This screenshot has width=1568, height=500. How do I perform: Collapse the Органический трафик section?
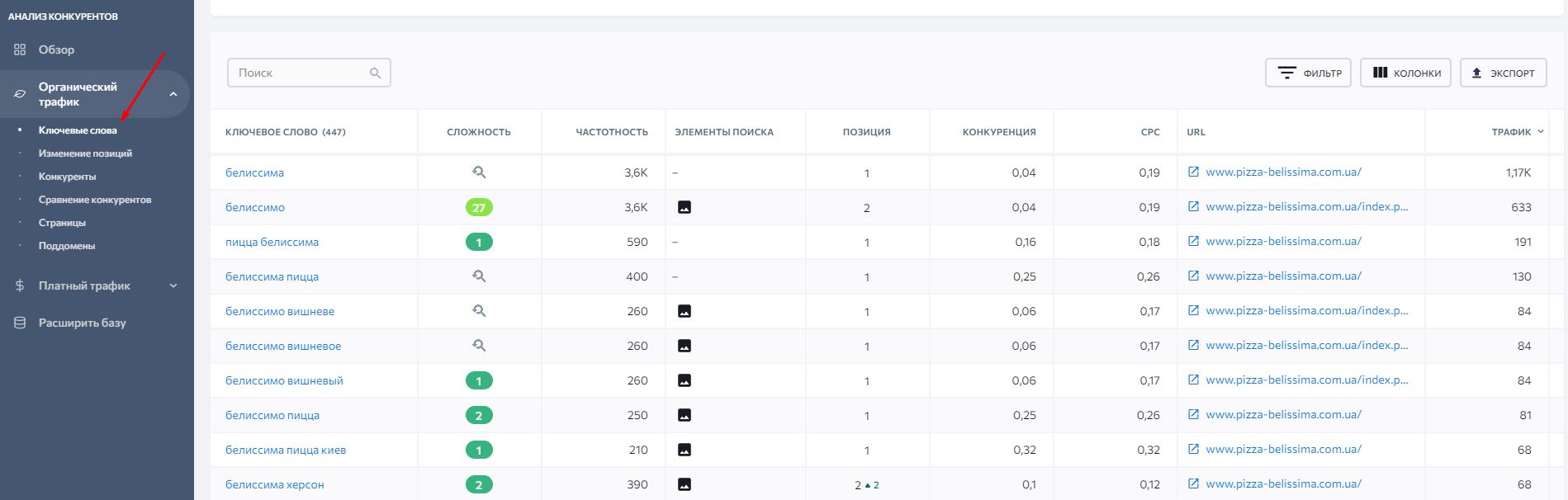(x=173, y=94)
